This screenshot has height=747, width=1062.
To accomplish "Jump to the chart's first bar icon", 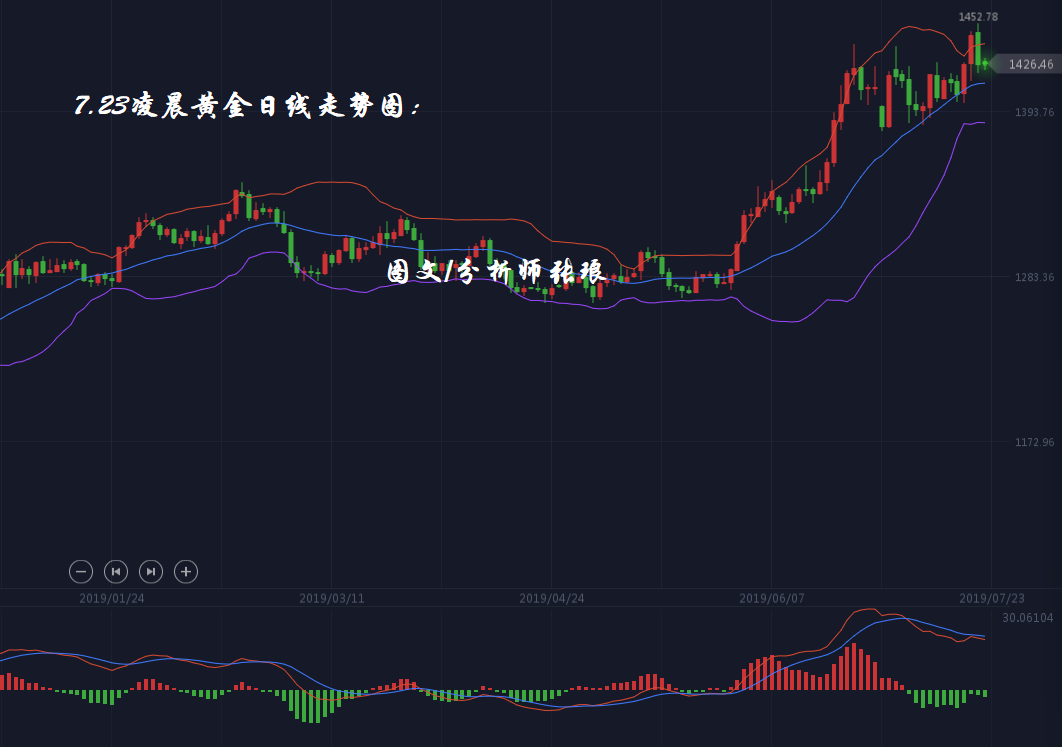I will (x=116, y=572).
